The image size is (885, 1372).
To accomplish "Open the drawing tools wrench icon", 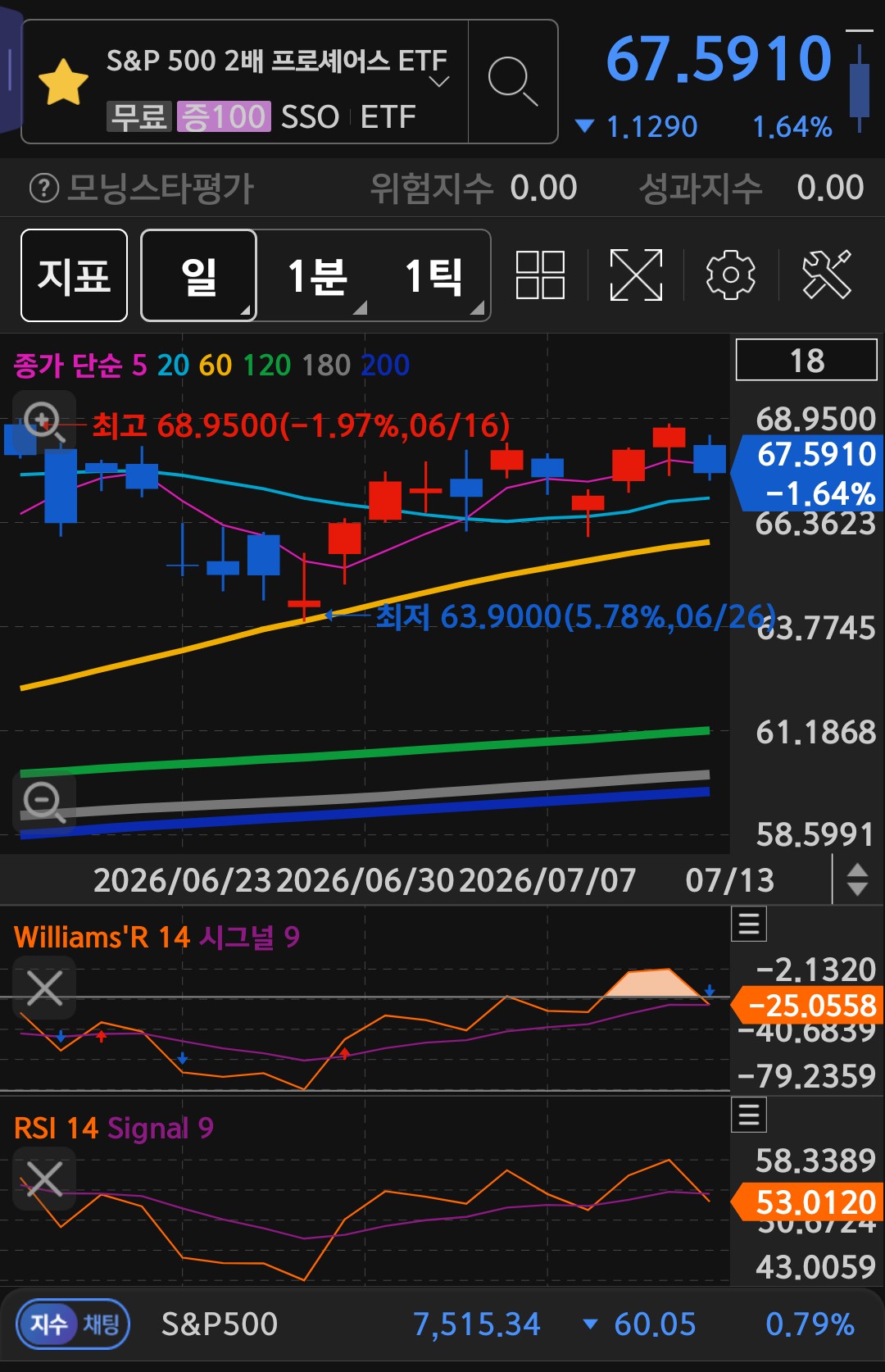I will click(x=827, y=275).
